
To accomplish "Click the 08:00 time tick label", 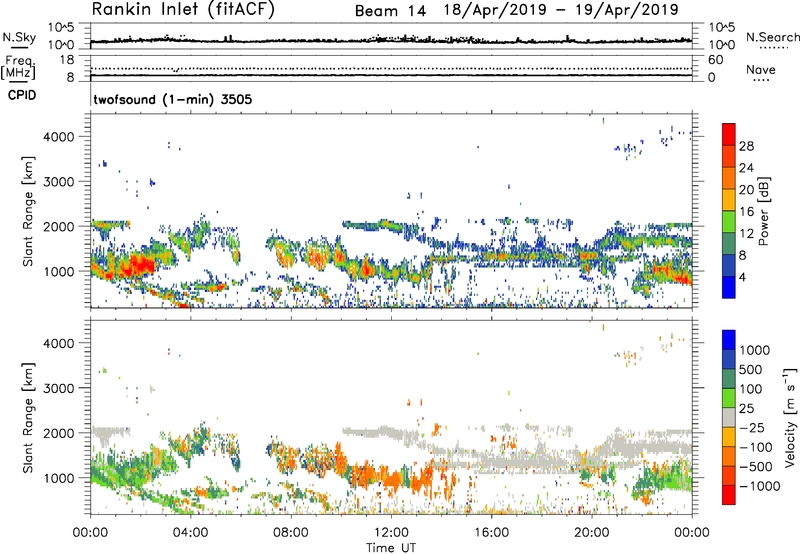I will [x=290, y=533].
